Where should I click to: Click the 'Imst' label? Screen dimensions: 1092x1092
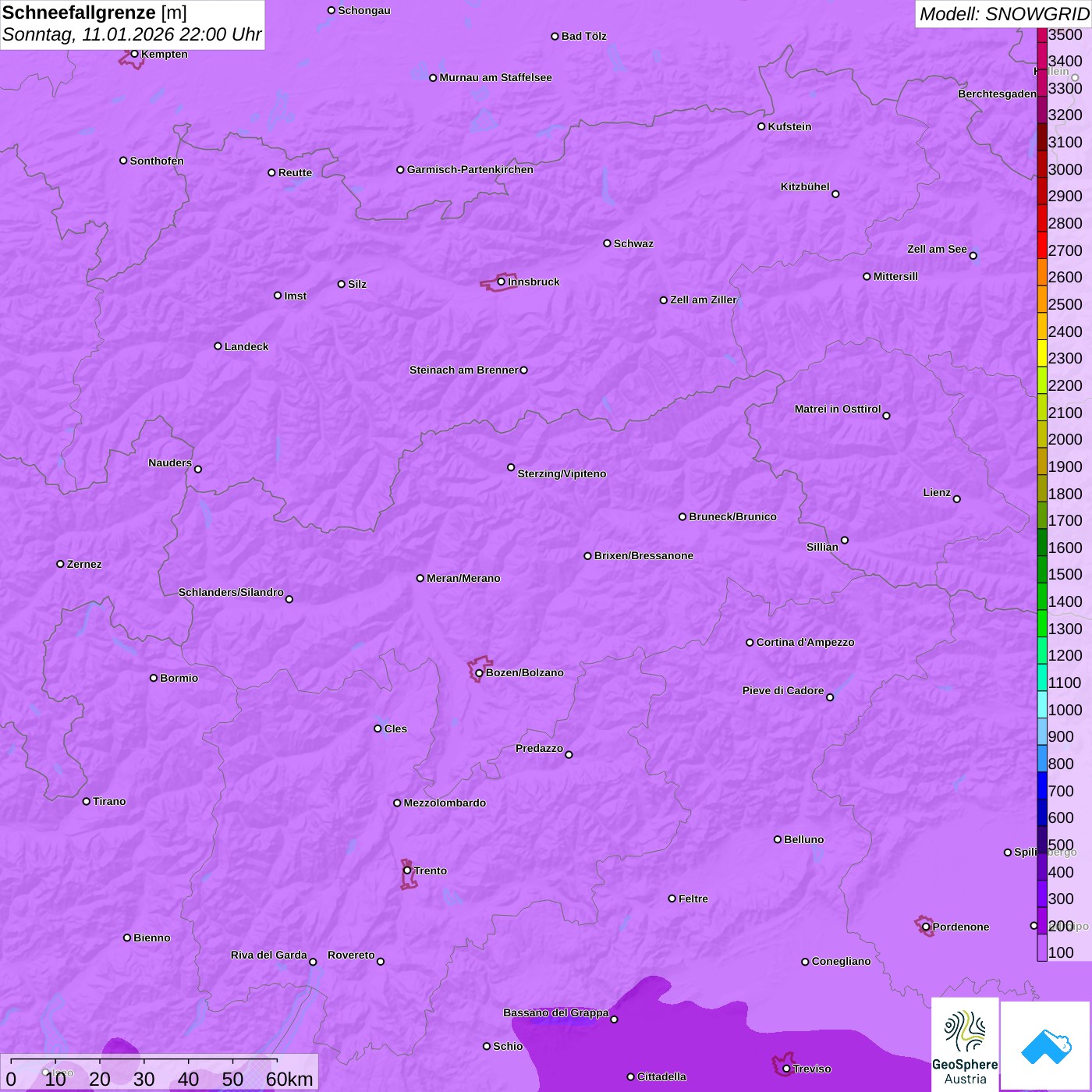coord(296,296)
